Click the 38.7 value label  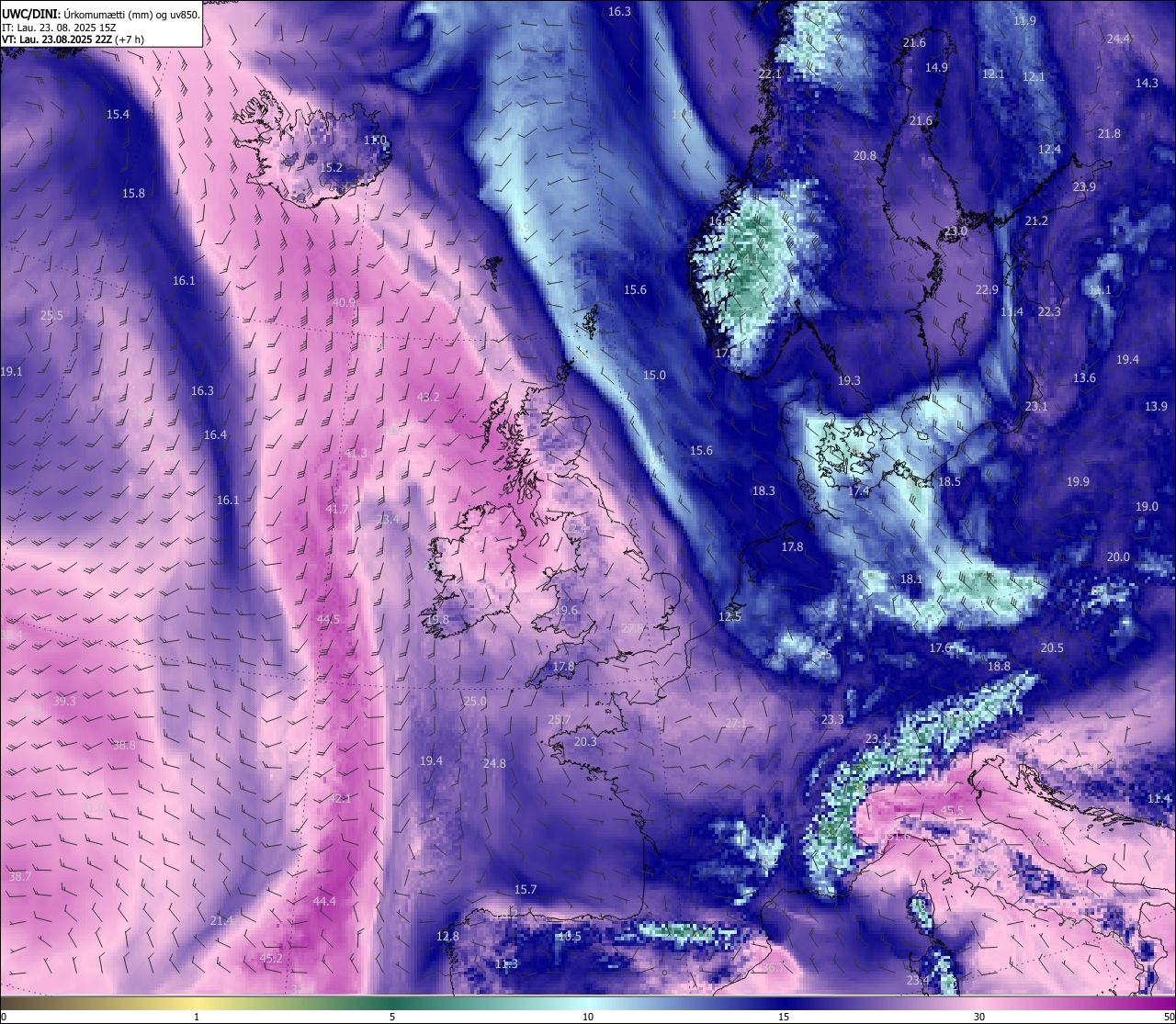tap(19, 877)
